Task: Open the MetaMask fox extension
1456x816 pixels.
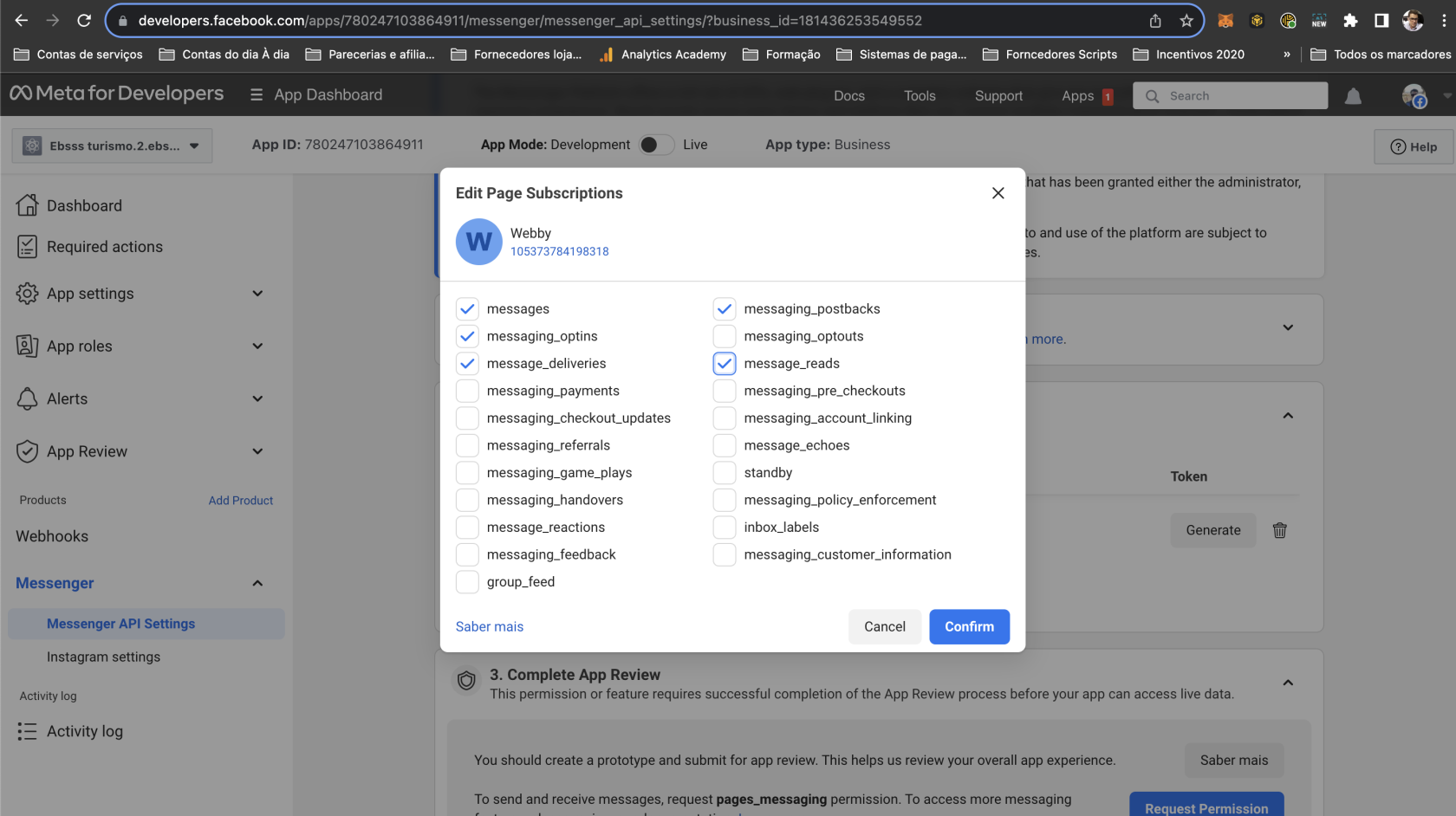Action: click(x=1225, y=21)
